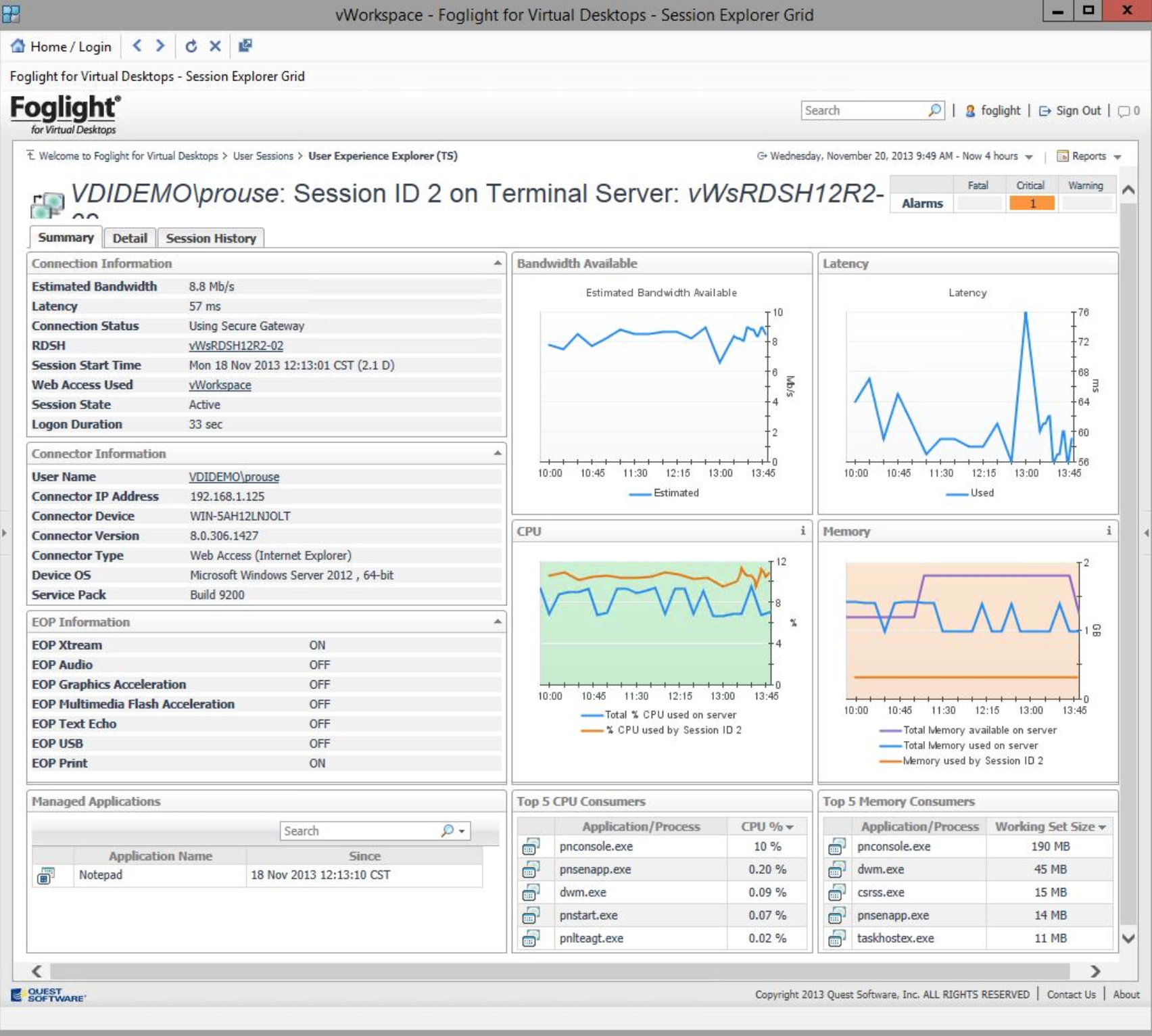This screenshot has height=1036, width=1152.
Task: Click the EOP Xtream ON value
Action: coord(317,645)
